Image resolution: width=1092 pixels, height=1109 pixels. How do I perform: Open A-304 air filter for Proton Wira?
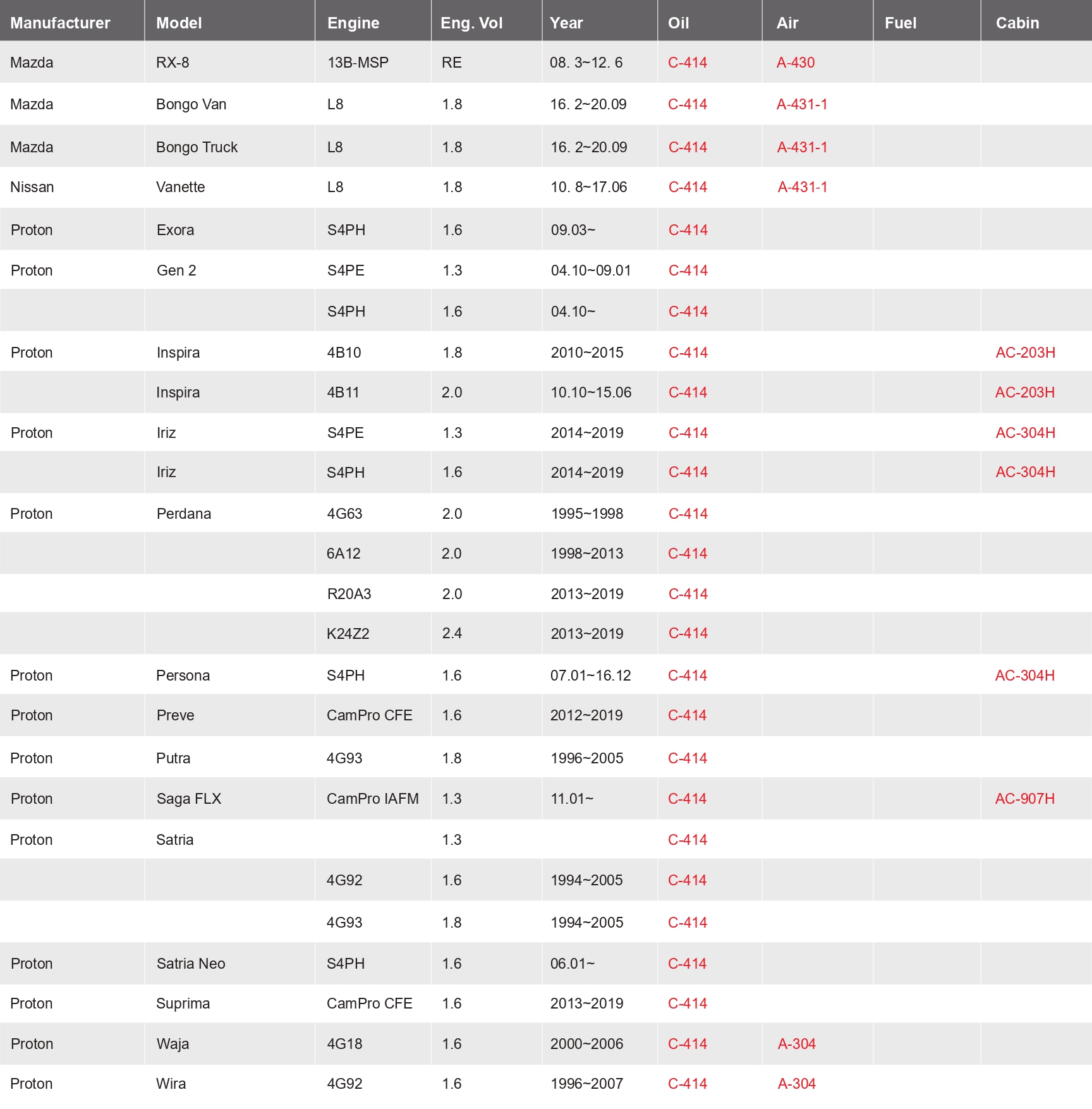[797, 1084]
